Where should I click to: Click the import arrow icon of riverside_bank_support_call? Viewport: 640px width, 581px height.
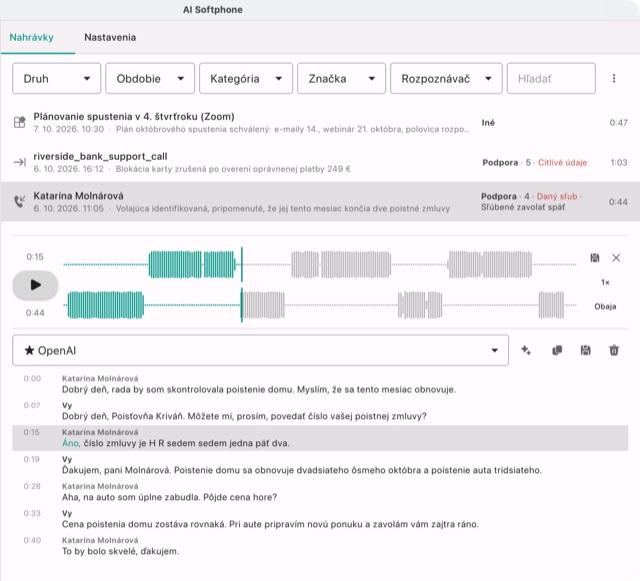click(19, 162)
